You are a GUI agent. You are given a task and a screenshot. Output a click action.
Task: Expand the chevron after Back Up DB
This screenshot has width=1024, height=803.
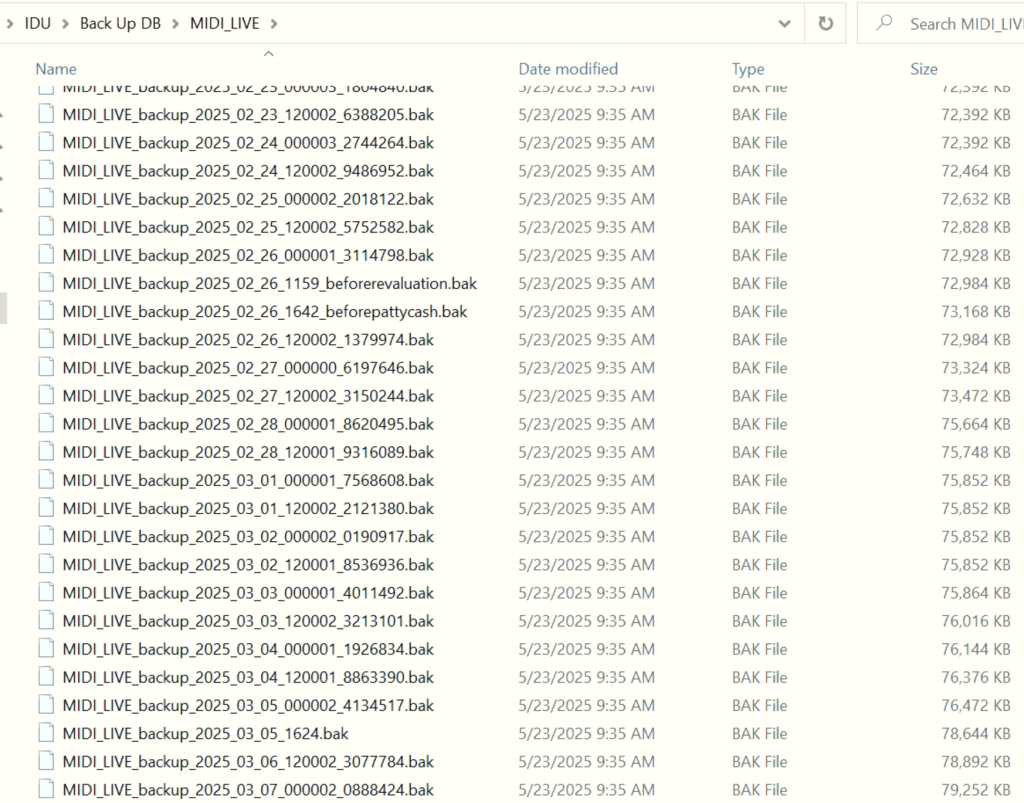point(176,24)
